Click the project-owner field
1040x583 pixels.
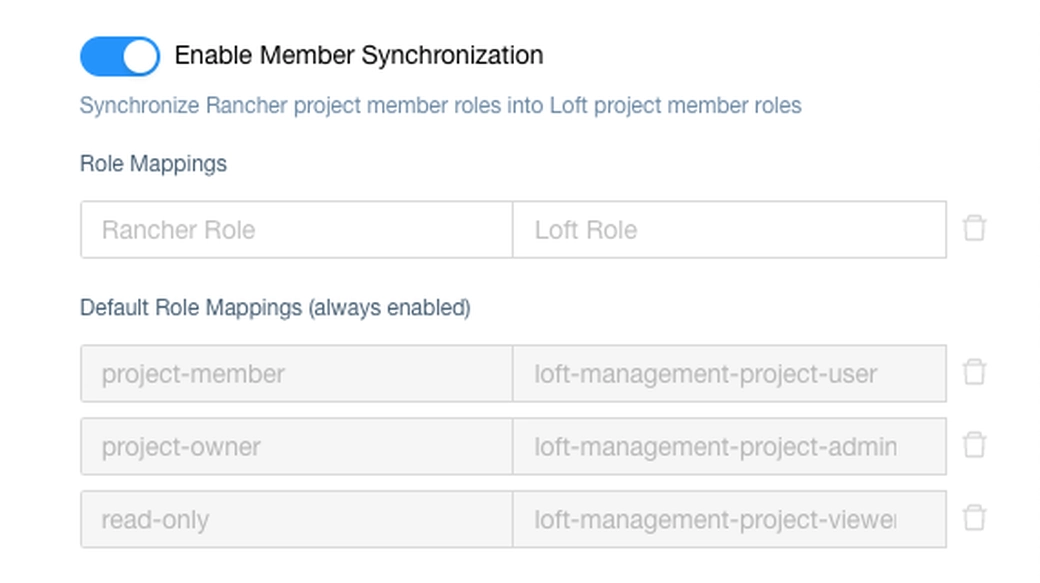296,447
